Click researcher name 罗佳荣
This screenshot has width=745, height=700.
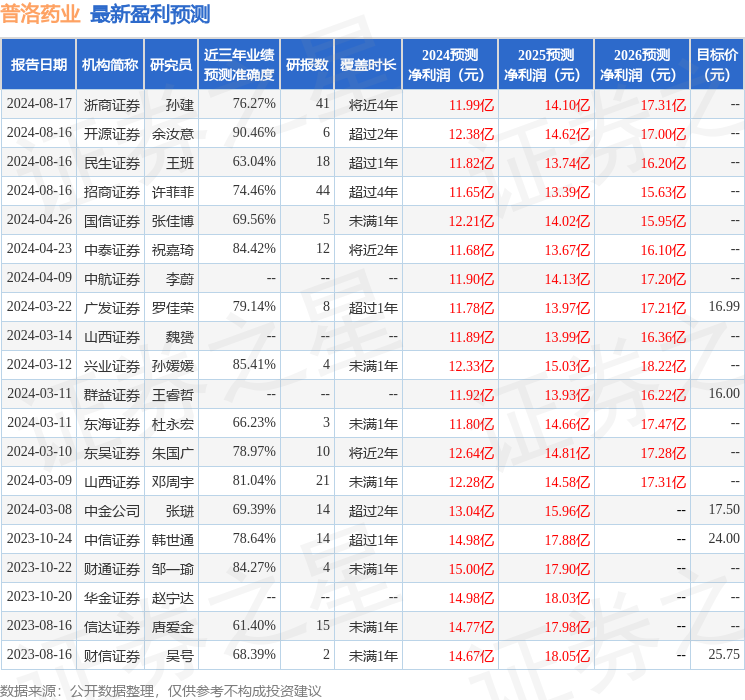[x=172, y=307]
